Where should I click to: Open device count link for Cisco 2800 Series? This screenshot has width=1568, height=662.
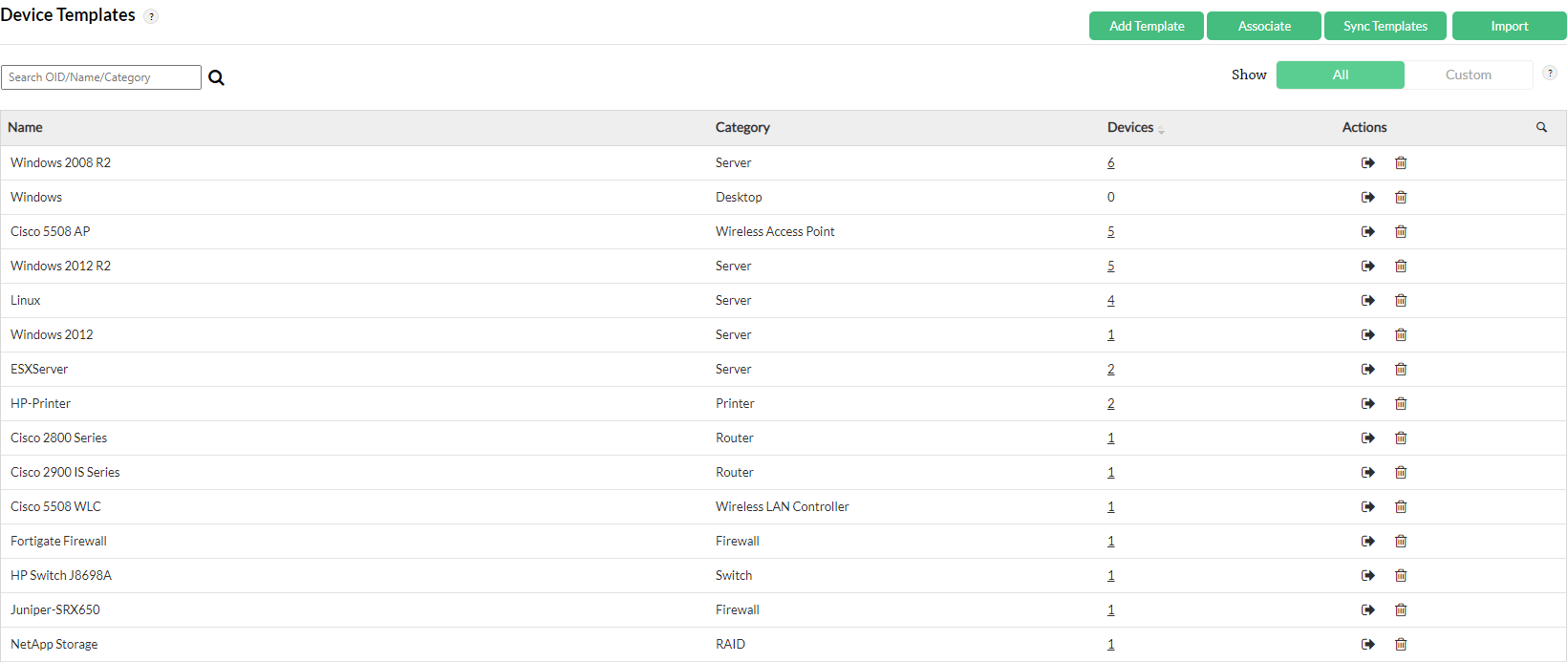pyautogui.click(x=1111, y=438)
